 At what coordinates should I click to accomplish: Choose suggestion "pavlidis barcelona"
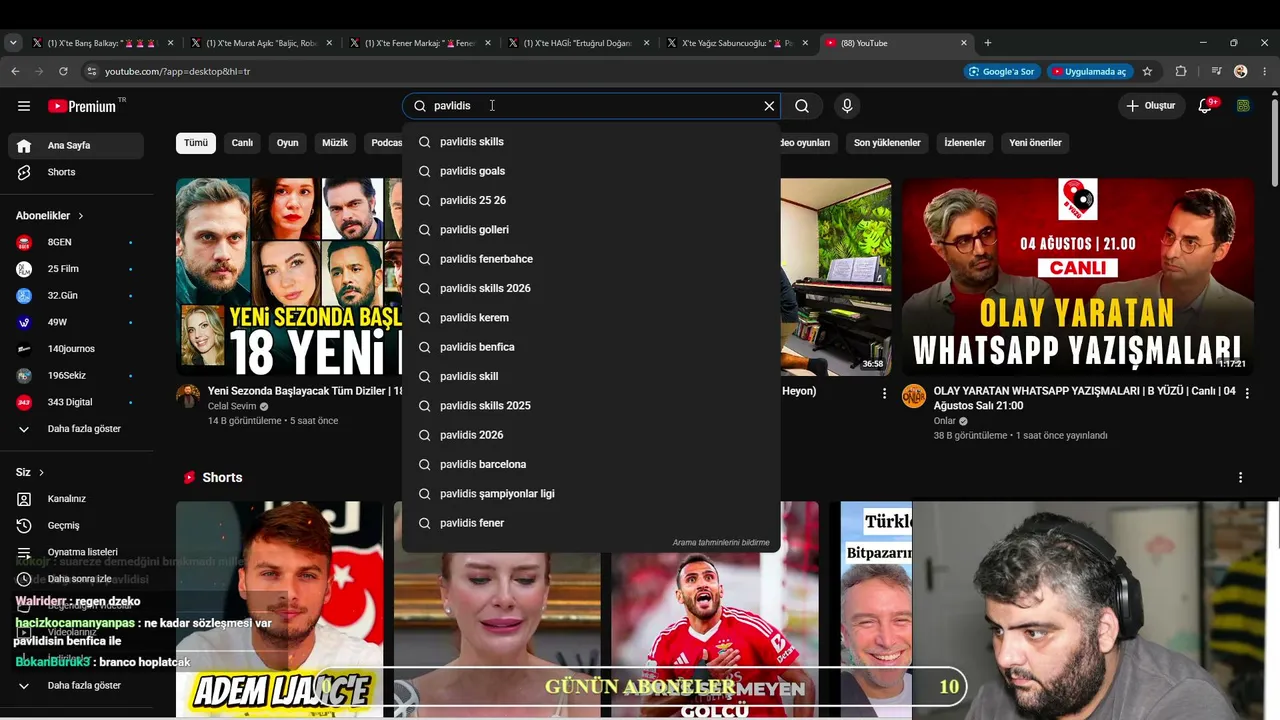pos(591,464)
